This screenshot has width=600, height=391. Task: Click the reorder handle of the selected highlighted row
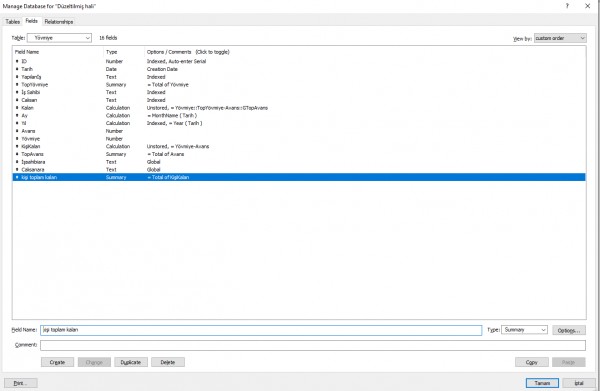pyautogui.click(x=17, y=177)
